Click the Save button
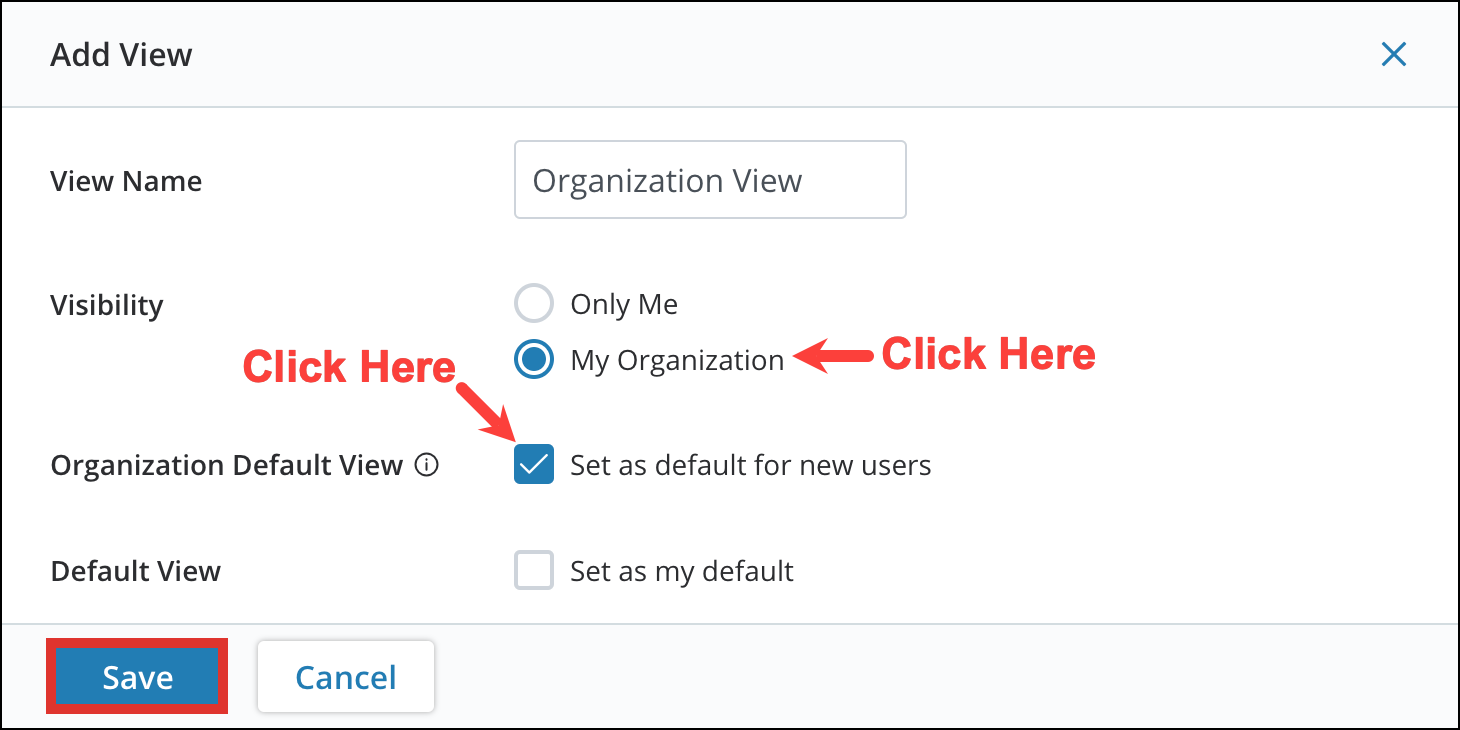The image size is (1460, 730). tap(136, 676)
